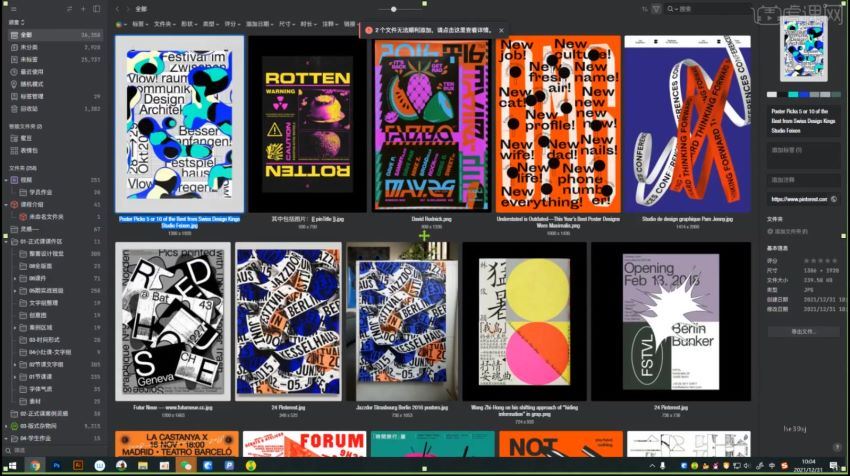The height and width of the screenshot is (476, 850).
Task: Select the Opening Feb 13 Berlin Bunker poster
Action: pos(671,321)
